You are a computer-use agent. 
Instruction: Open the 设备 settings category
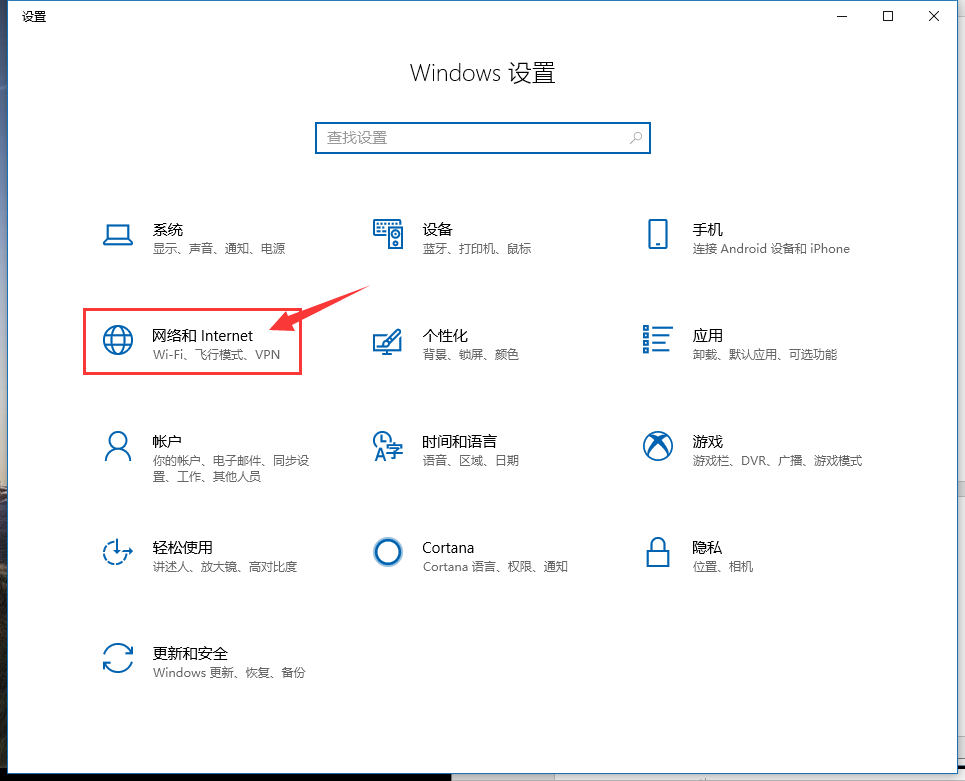(x=438, y=230)
